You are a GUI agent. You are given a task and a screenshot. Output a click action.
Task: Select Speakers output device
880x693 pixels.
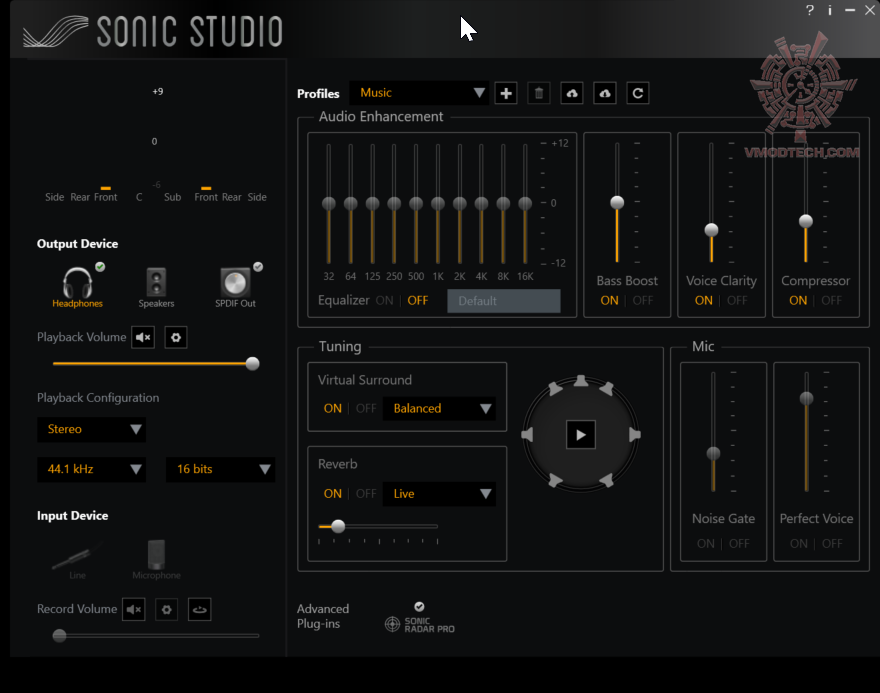156,287
